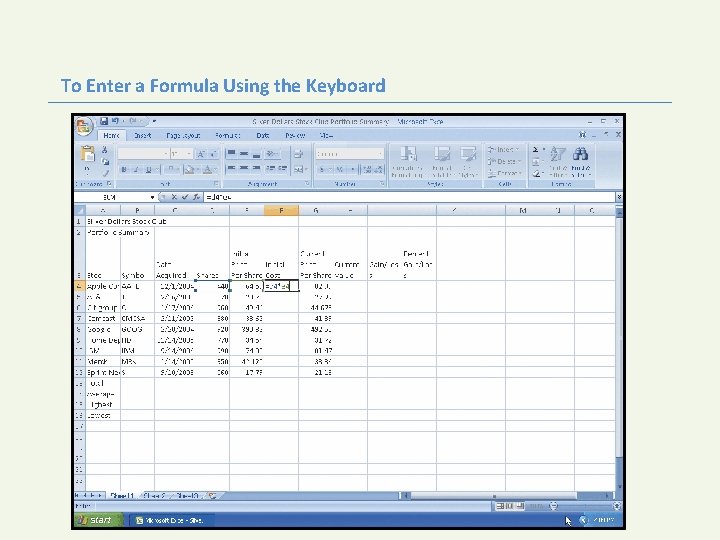720x540 pixels.
Task: Switch to the Page Layout ribbon tab
Action: pyautogui.click(x=183, y=135)
